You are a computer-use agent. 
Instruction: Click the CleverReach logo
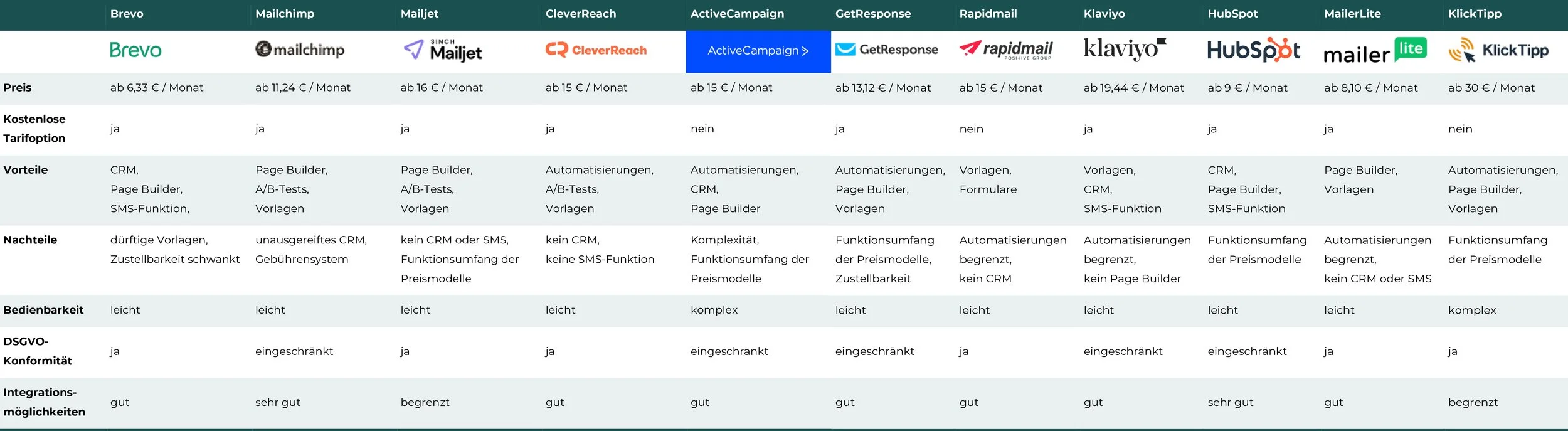(596, 50)
